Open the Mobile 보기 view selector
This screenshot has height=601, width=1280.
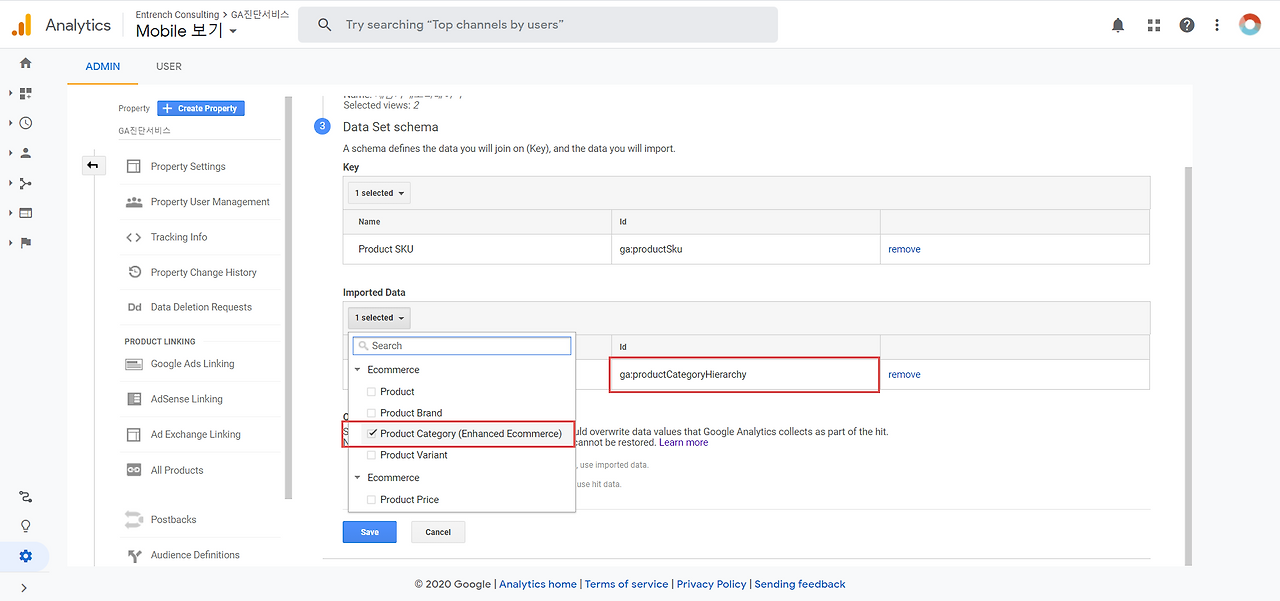coord(187,31)
